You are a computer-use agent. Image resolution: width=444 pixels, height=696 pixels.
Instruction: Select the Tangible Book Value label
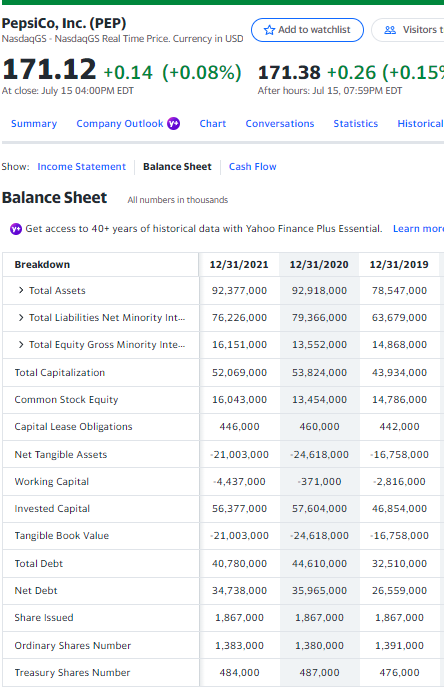click(x=62, y=536)
